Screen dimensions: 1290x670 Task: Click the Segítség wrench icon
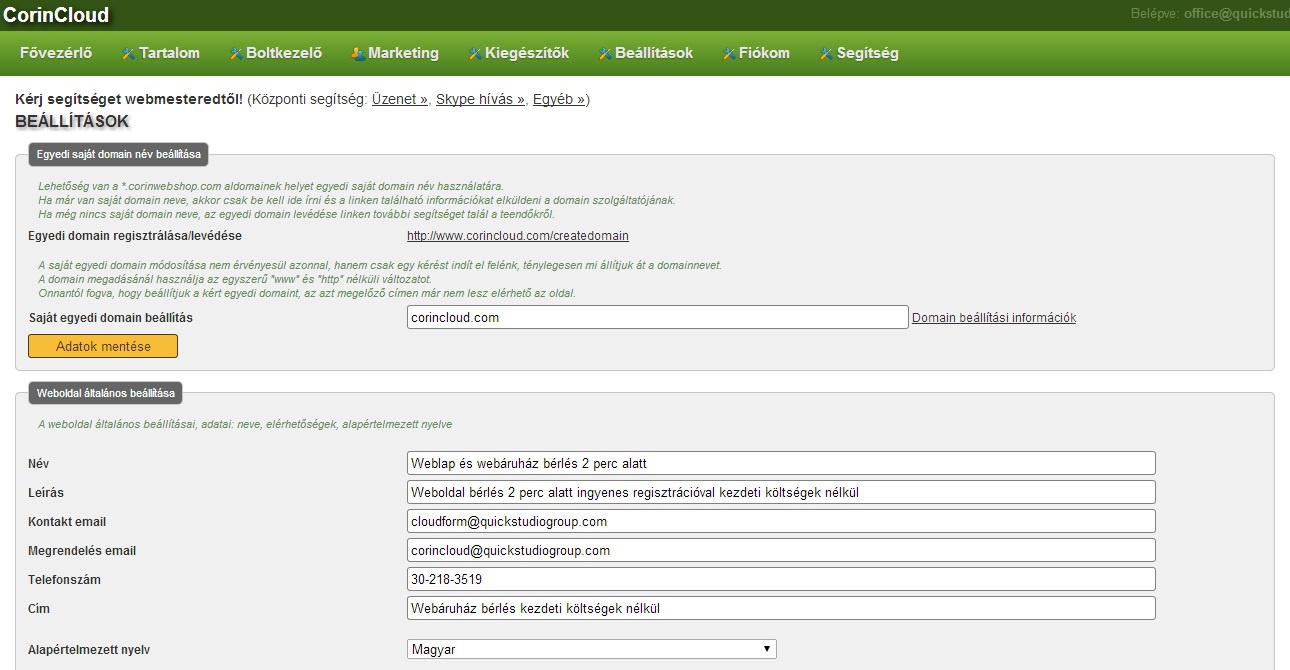pyautogui.click(x=826, y=53)
